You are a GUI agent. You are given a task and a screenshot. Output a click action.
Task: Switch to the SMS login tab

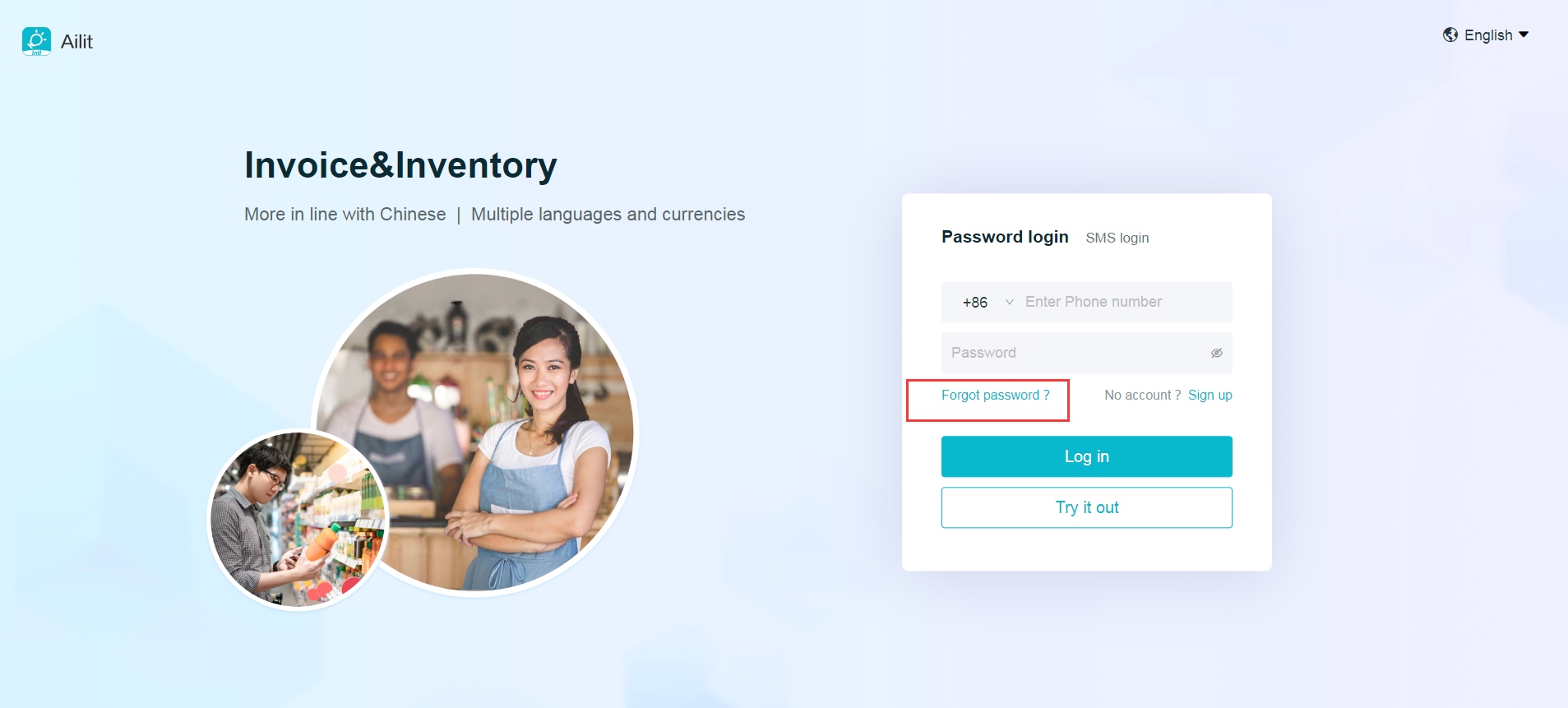[1117, 238]
